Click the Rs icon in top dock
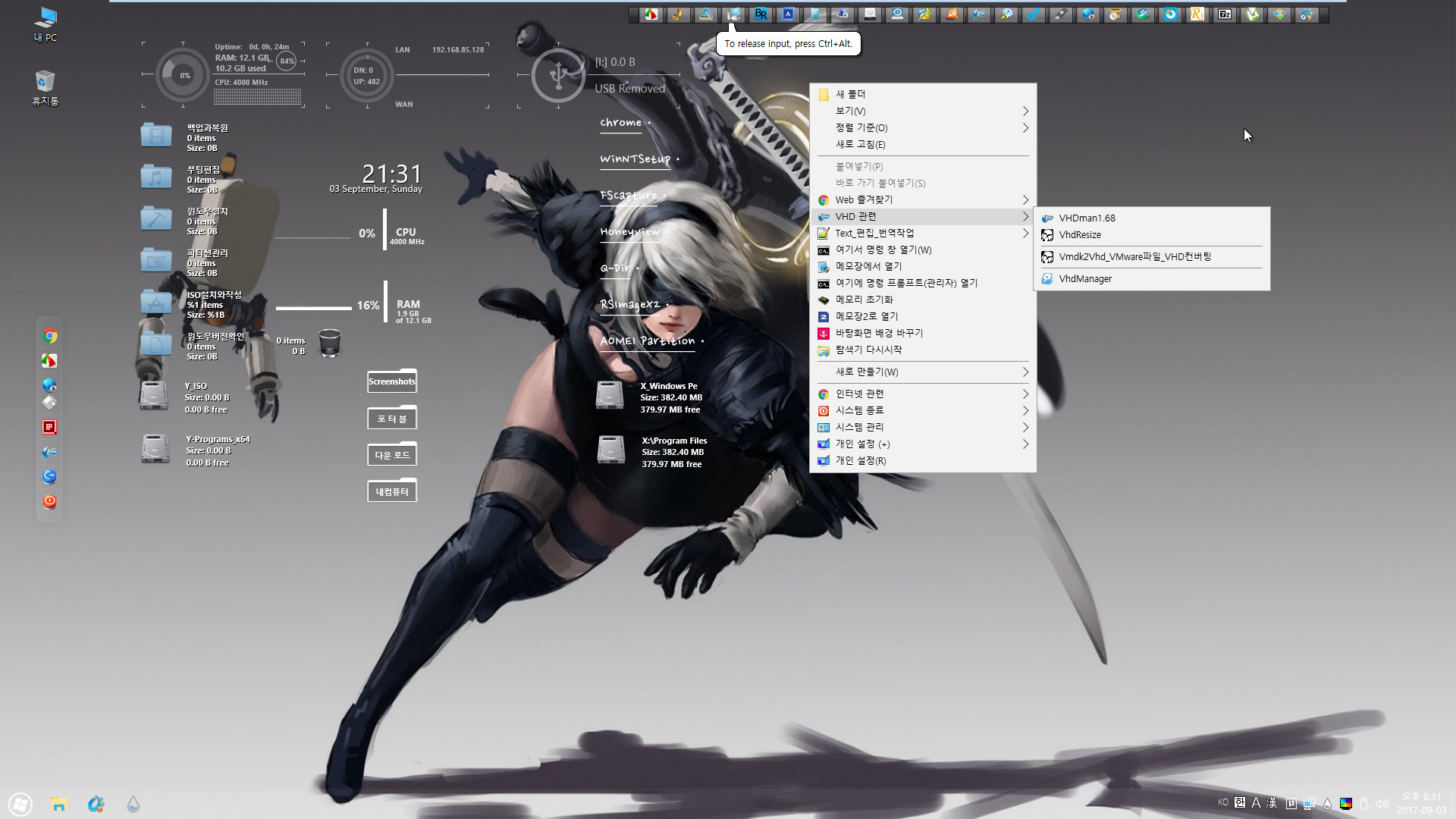The width and height of the screenshot is (1456, 819). [1197, 14]
